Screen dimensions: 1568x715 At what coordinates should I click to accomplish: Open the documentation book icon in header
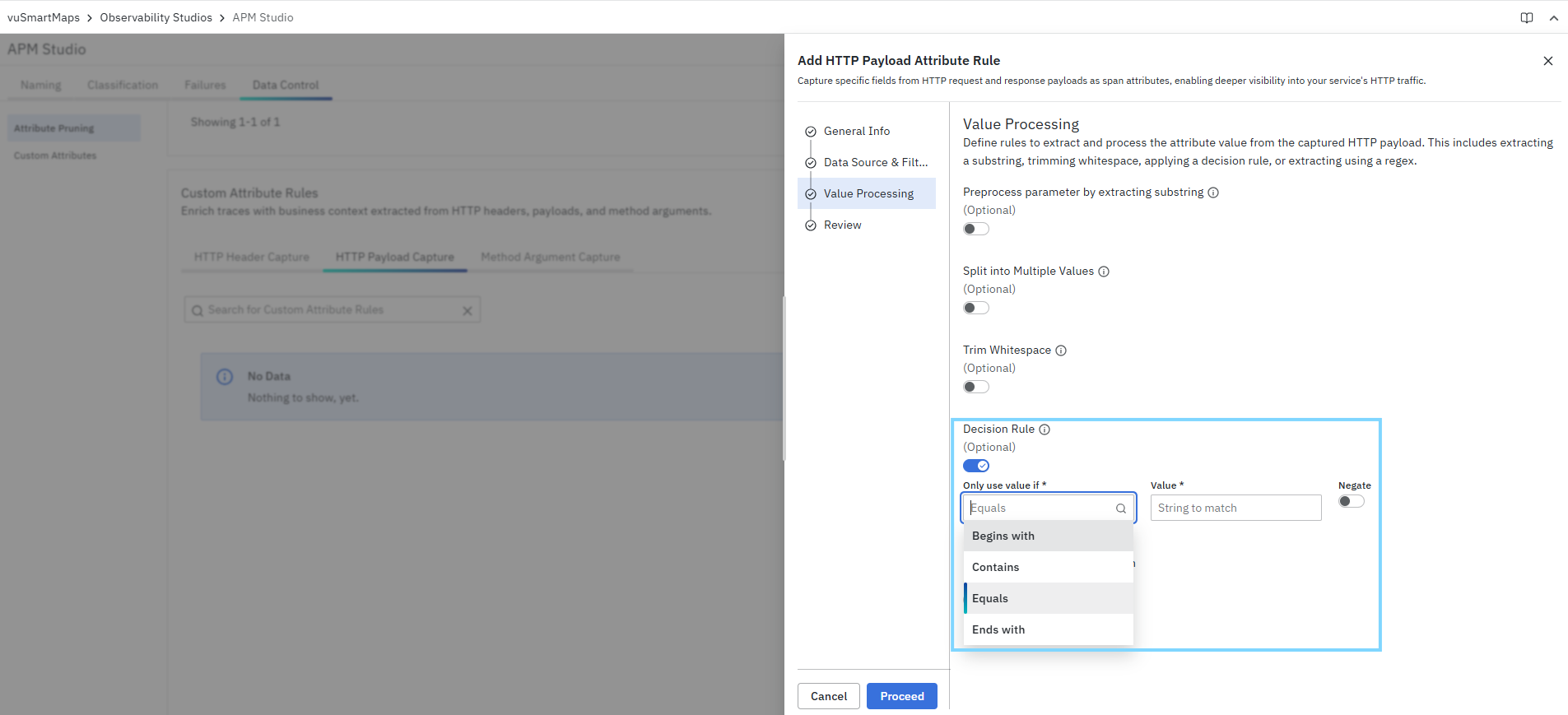point(1527,18)
